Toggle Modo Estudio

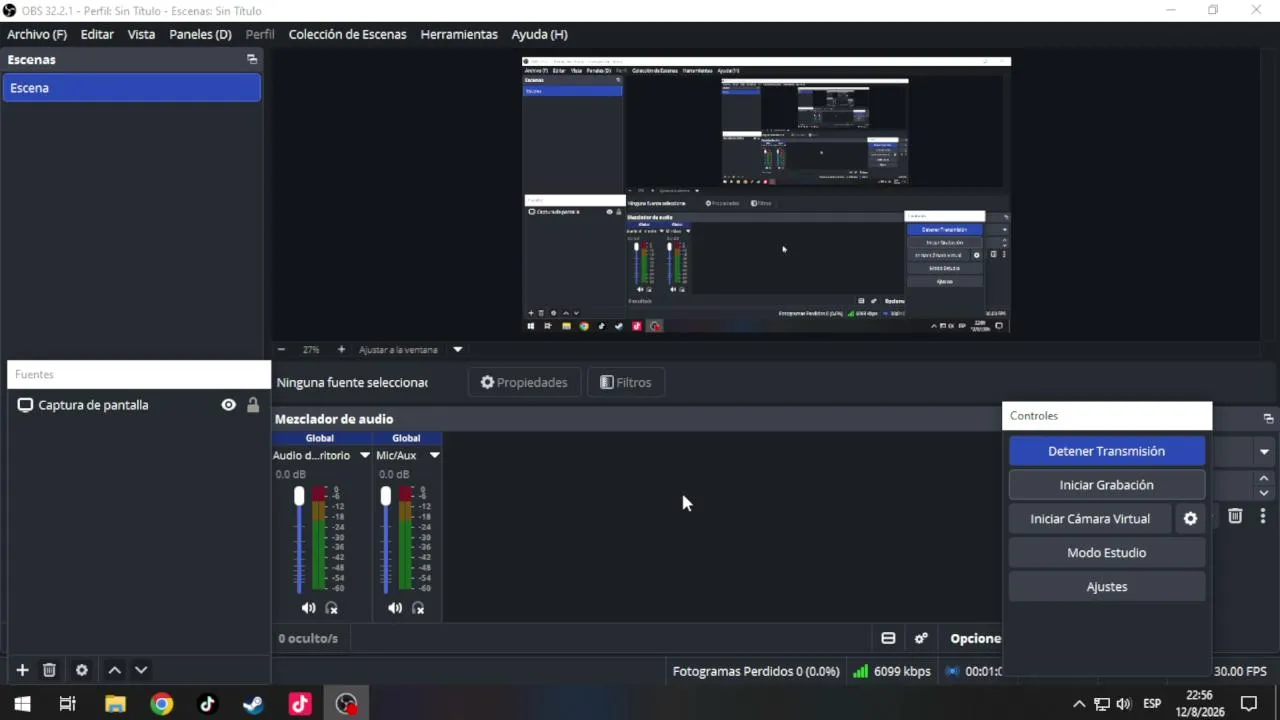(1106, 553)
